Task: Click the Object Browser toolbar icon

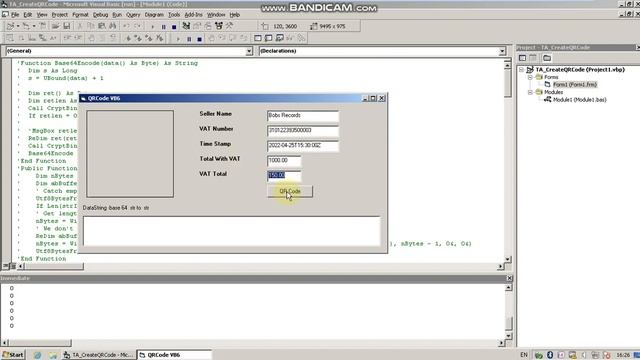Action: [219, 26]
